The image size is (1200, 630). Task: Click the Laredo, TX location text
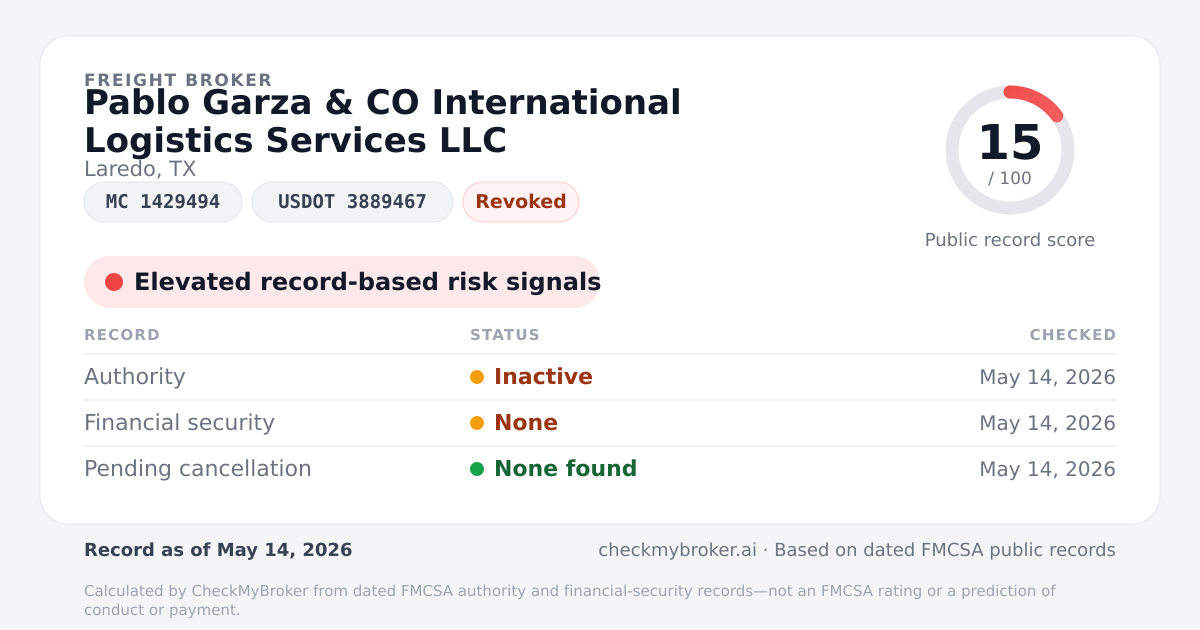[x=140, y=170]
